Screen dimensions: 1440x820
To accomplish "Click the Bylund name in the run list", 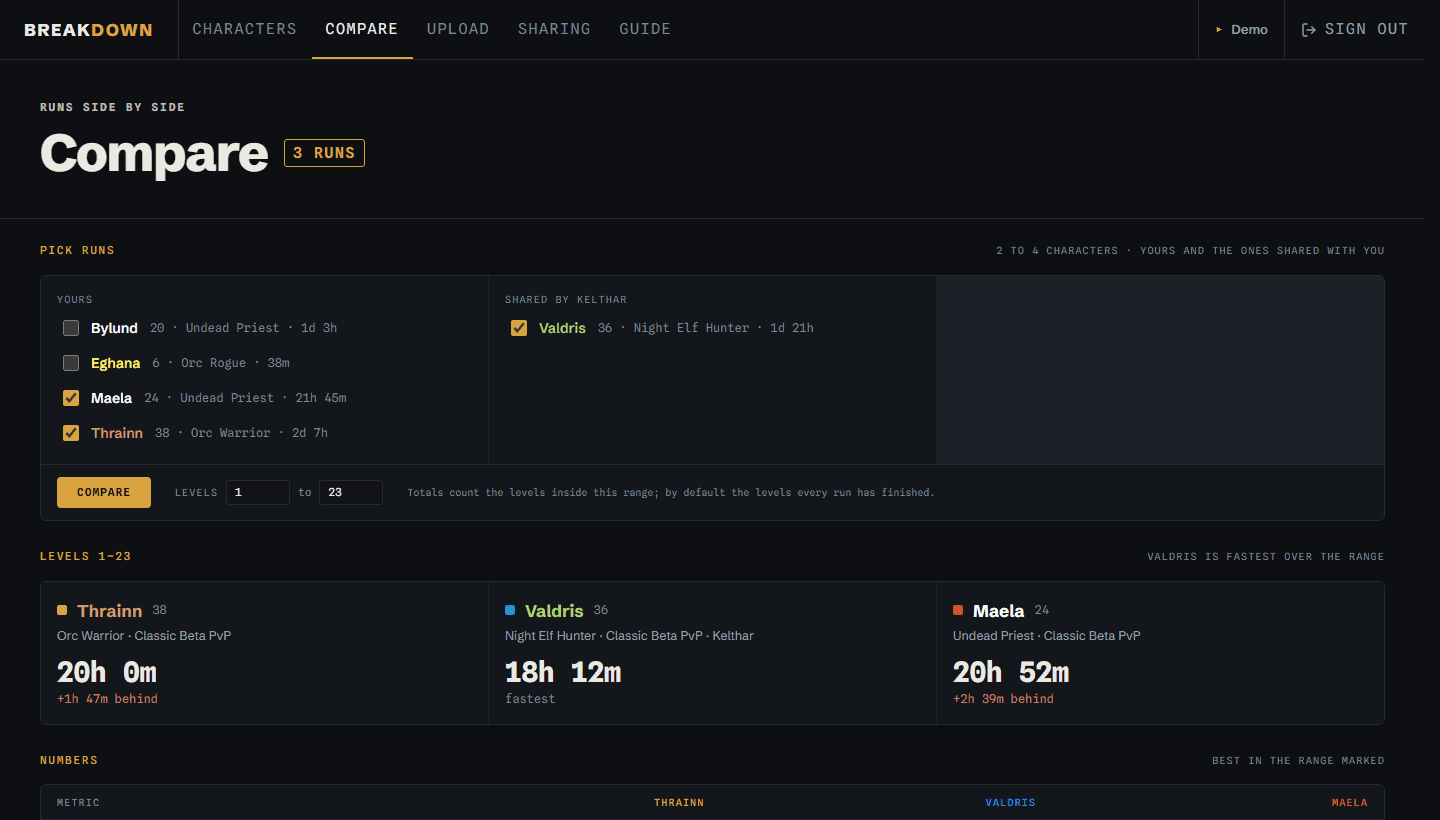I will [x=114, y=328].
